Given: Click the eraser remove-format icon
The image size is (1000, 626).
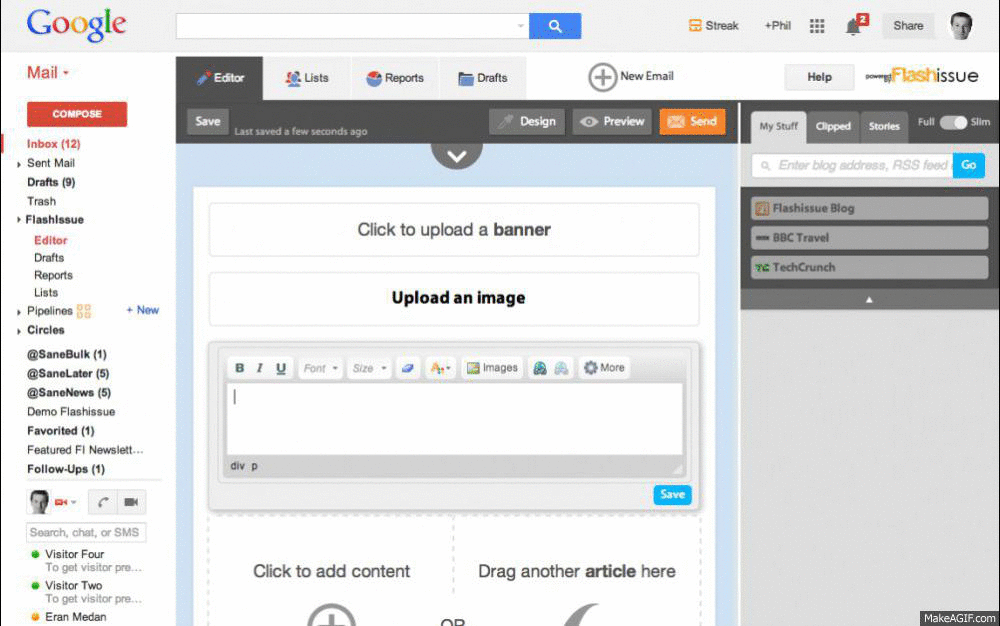Looking at the screenshot, I should [406, 368].
